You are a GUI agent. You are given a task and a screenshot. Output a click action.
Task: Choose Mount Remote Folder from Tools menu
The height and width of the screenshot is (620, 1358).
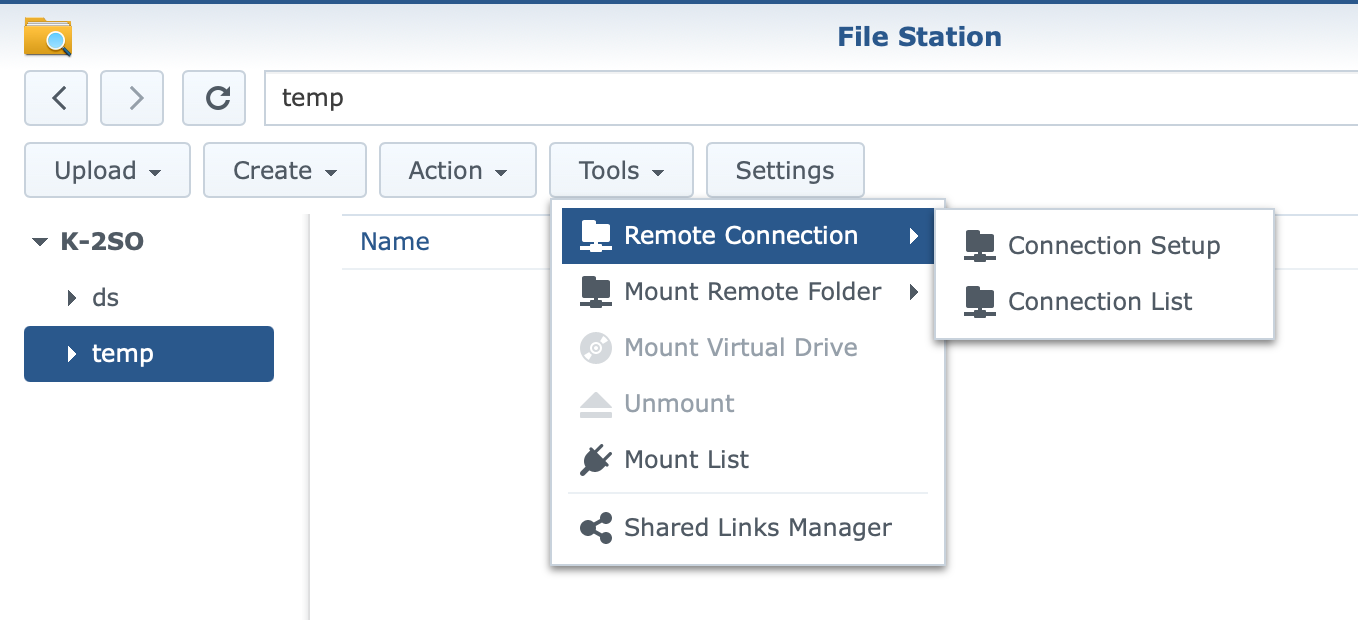[748, 292]
